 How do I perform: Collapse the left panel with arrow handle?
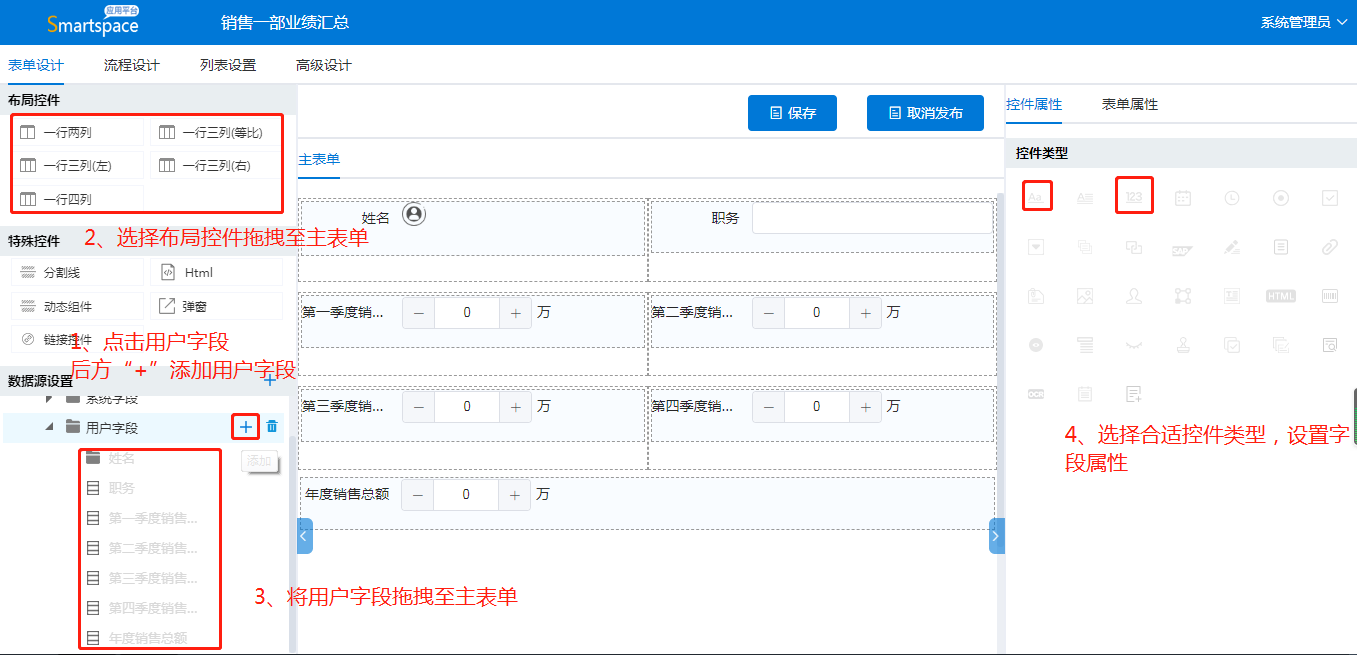(x=305, y=536)
